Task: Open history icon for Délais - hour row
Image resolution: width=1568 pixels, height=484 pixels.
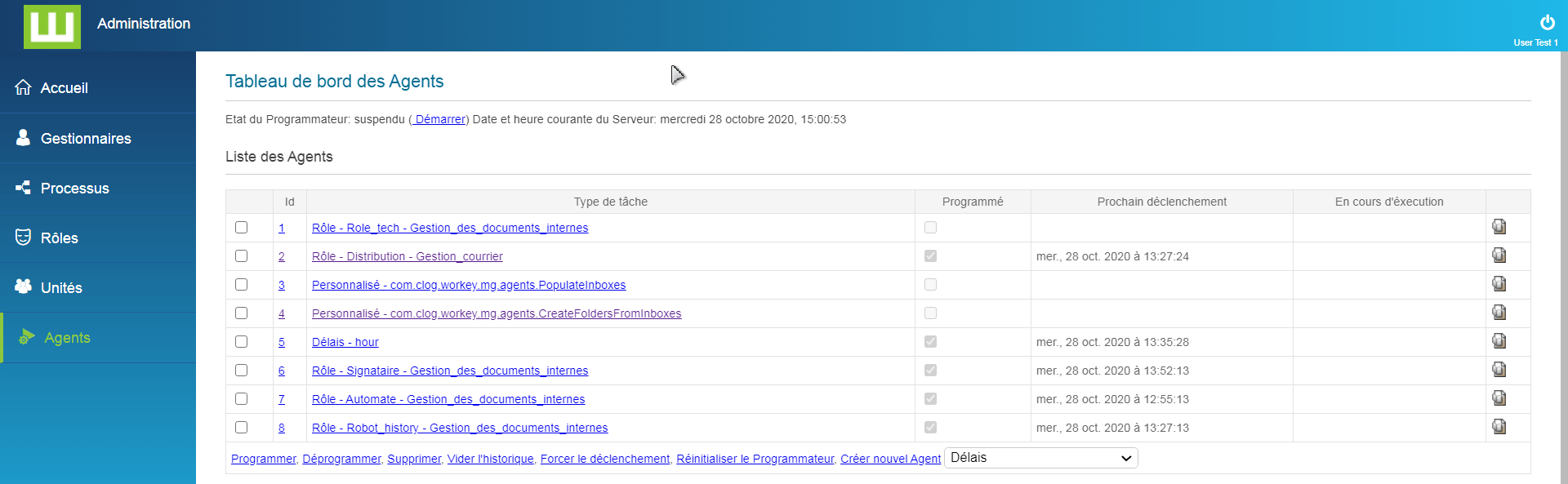Action: (1499, 341)
